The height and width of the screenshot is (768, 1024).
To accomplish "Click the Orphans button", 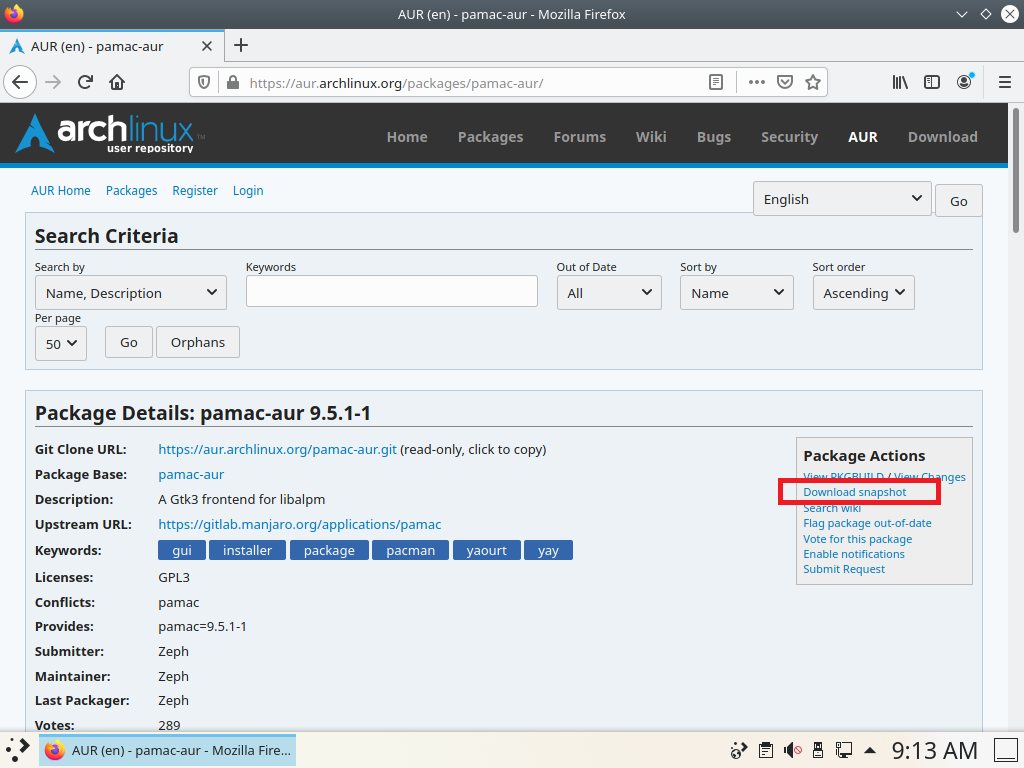I will [x=198, y=342].
